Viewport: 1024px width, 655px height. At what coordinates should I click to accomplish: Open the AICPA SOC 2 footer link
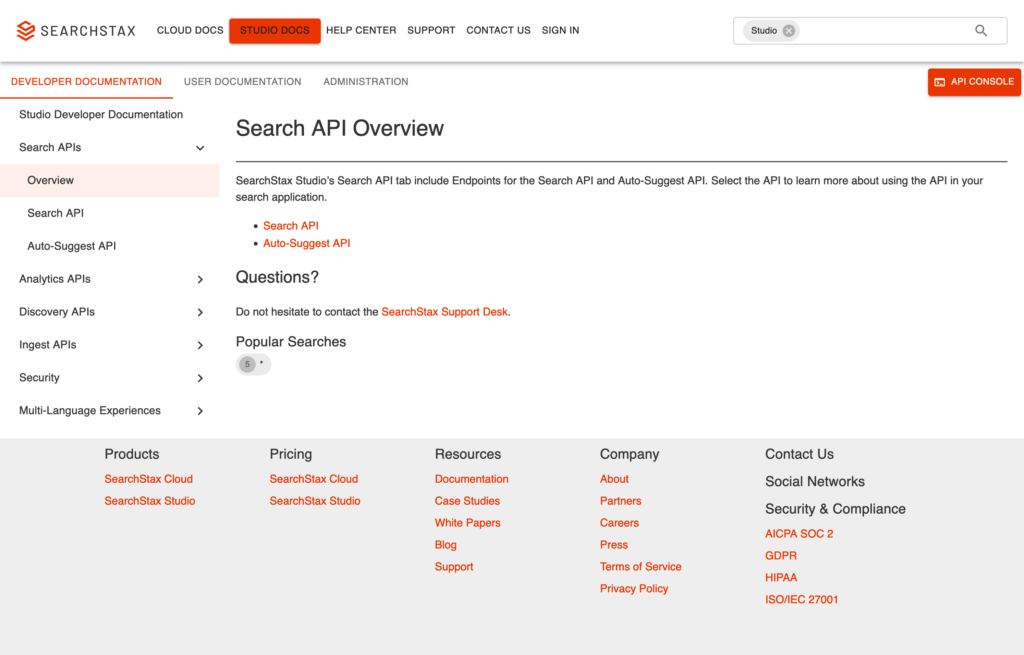[x=798, y=534]
